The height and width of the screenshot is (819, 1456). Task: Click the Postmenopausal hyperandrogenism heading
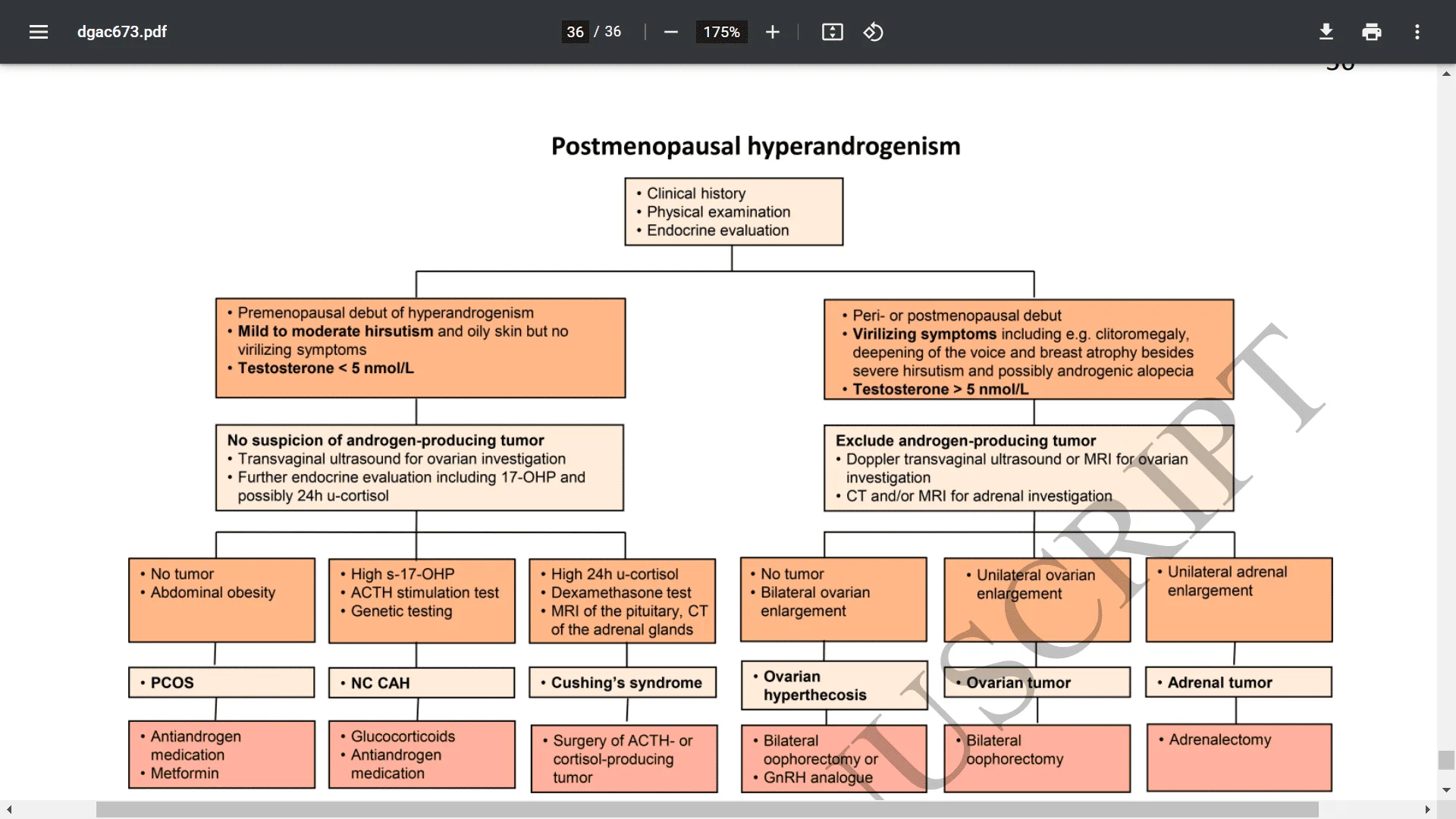tap(756, 146)
